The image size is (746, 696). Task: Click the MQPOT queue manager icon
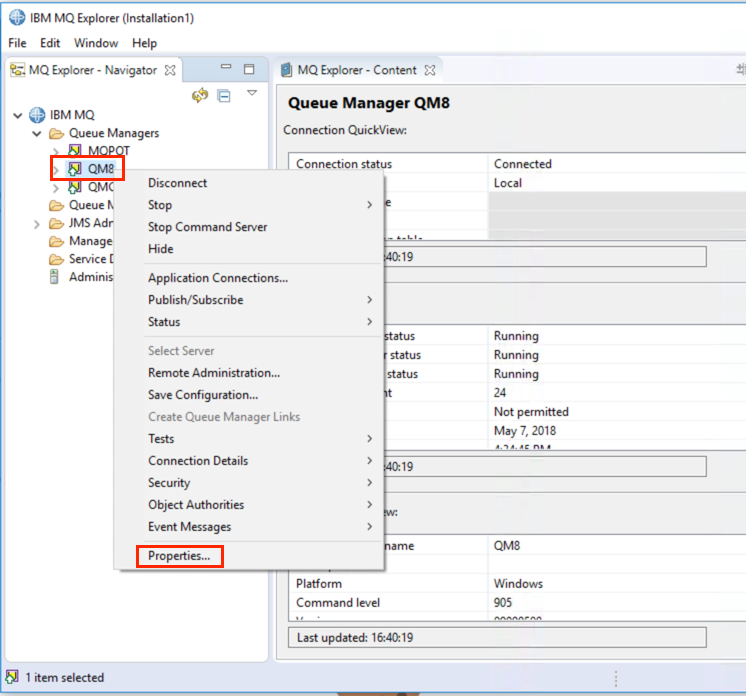tap(74, 150)
